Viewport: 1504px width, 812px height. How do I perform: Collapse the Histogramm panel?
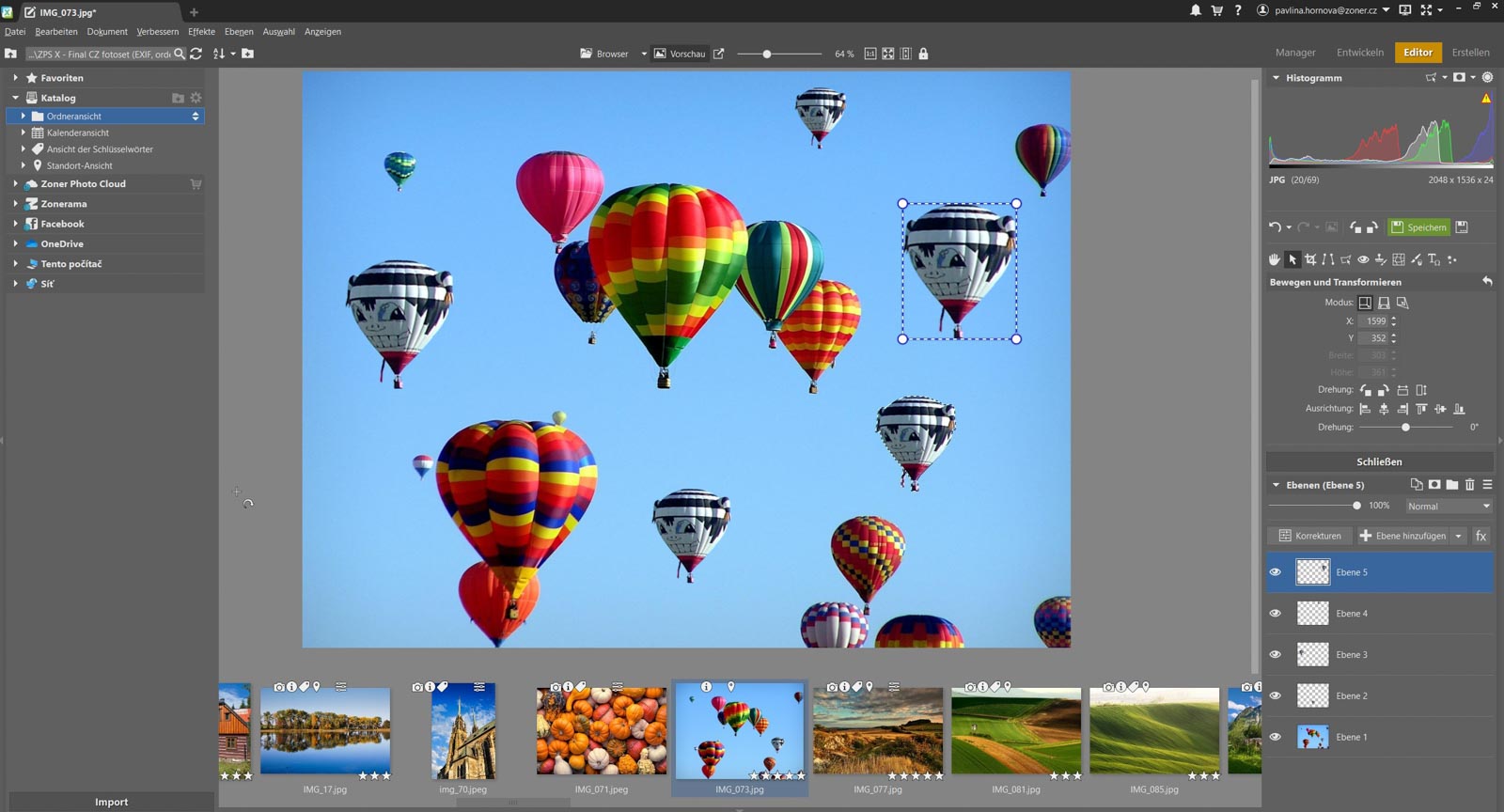1276,78
